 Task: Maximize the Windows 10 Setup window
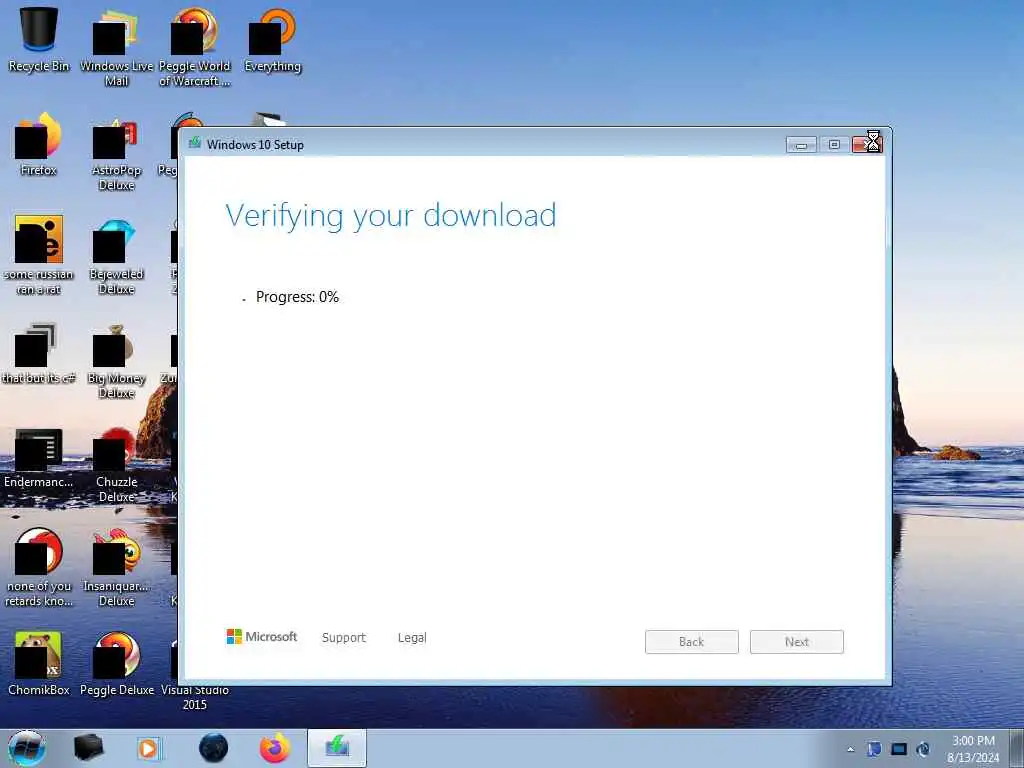click(x=834, y=144)
